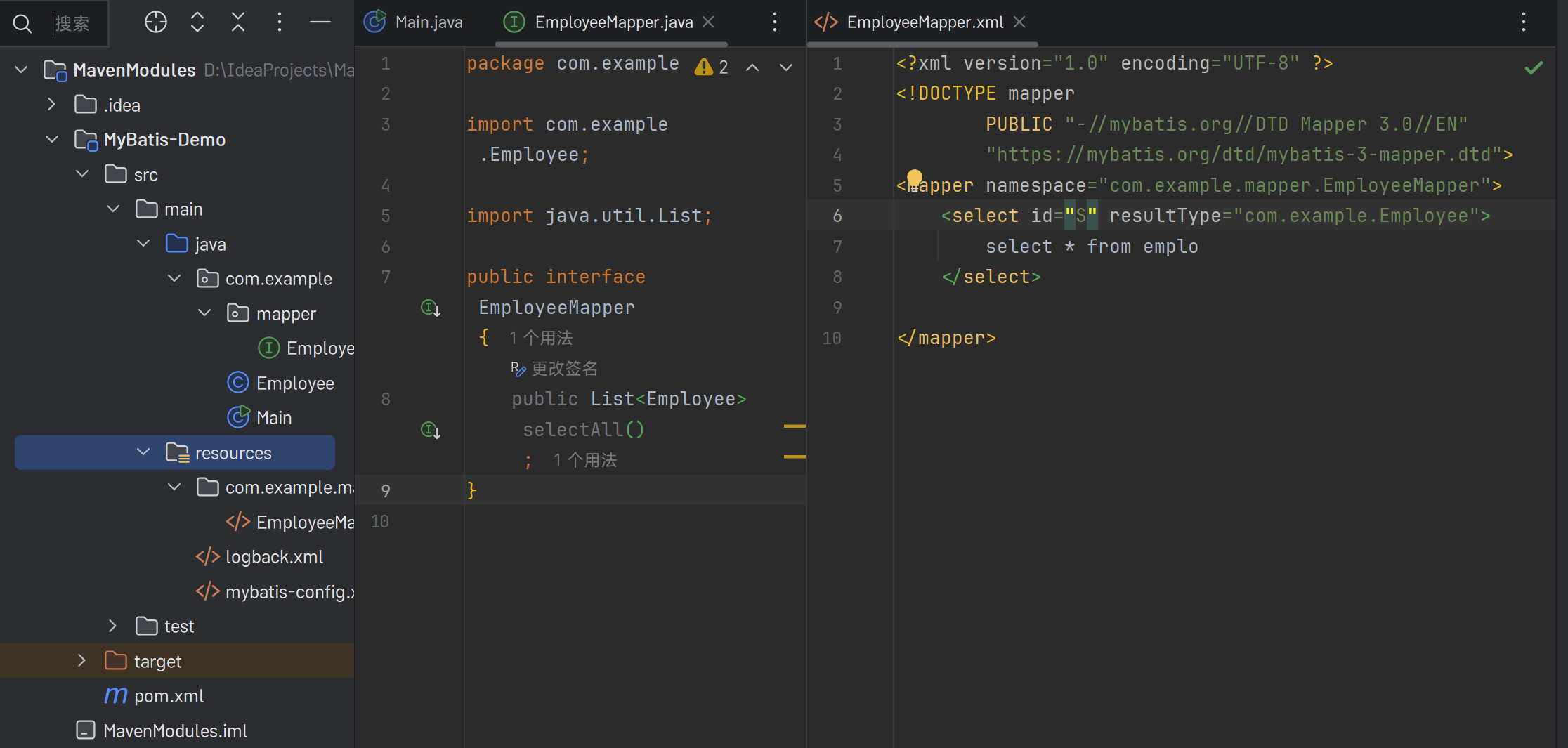This screenshot has width=1568, height=748.
Task: Select pom.xml in project tree
Action: [x=155, y=695]
